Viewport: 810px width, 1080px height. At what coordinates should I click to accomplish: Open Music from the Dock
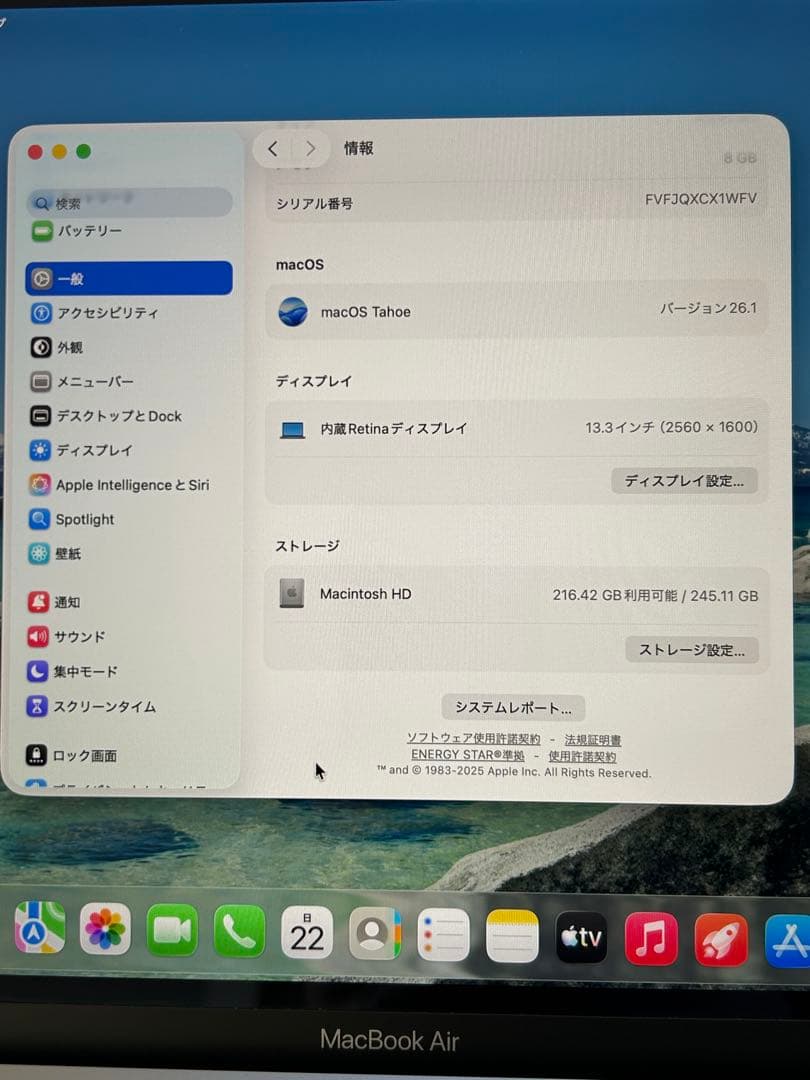point(652,939)
